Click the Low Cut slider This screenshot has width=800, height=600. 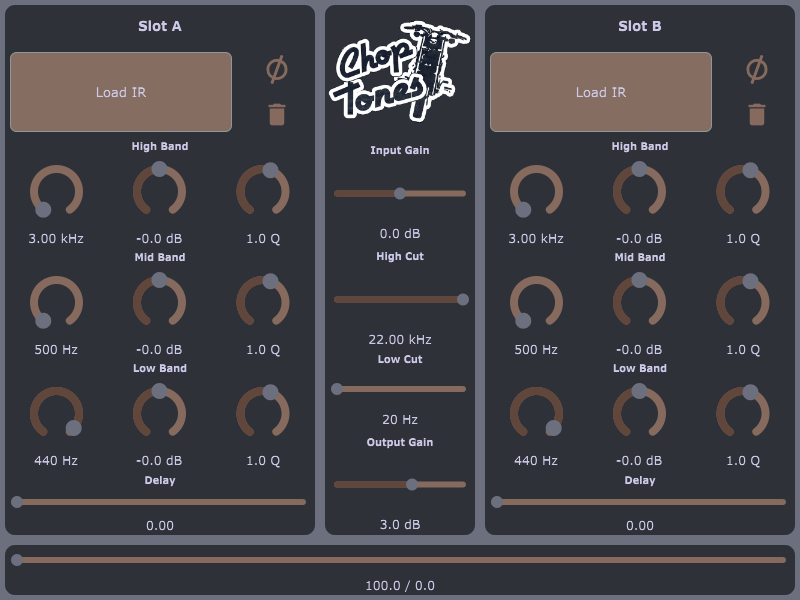399,389
